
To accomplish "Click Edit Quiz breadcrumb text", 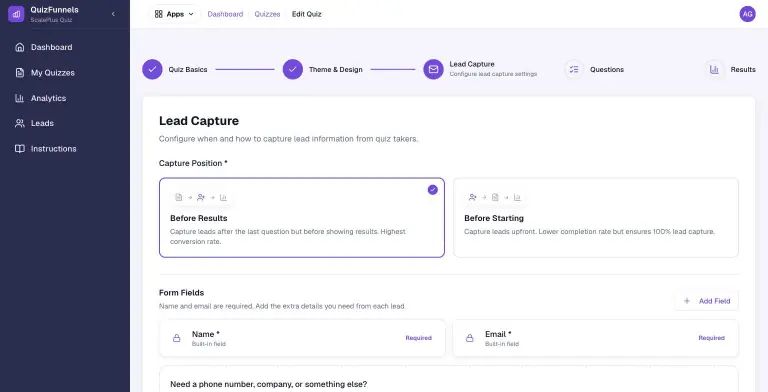I will [307, 14].
